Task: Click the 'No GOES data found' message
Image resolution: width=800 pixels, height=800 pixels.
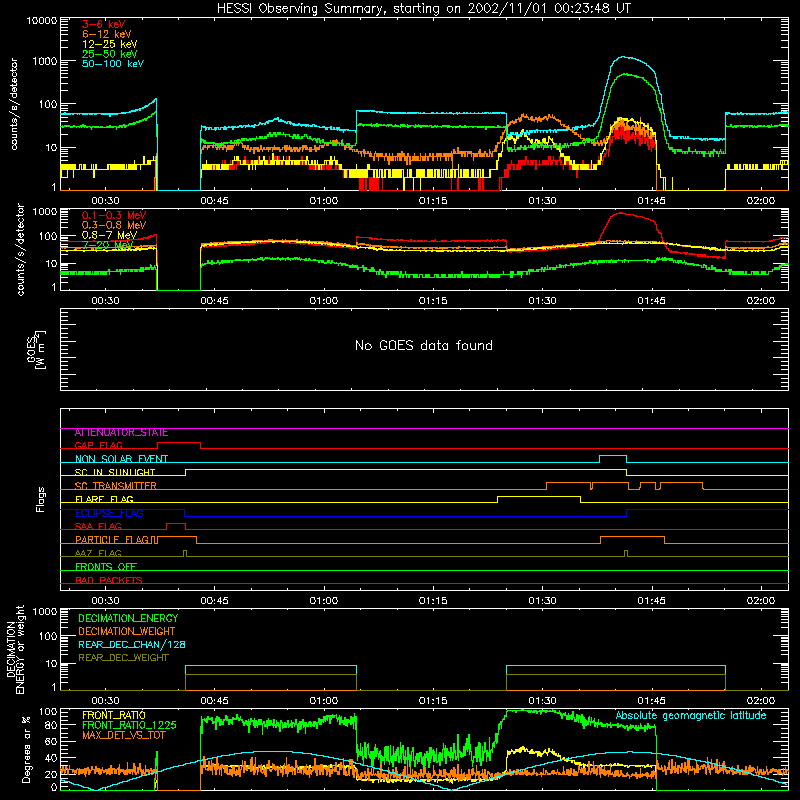Action: pyautogui.click(x=424, y=345)
